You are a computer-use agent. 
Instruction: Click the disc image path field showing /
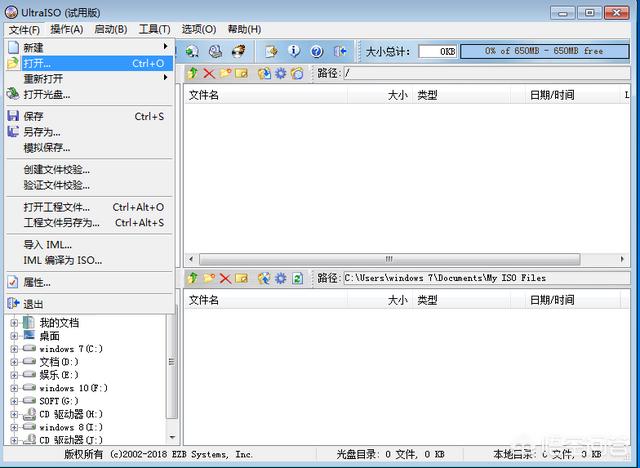pos(486,73)
